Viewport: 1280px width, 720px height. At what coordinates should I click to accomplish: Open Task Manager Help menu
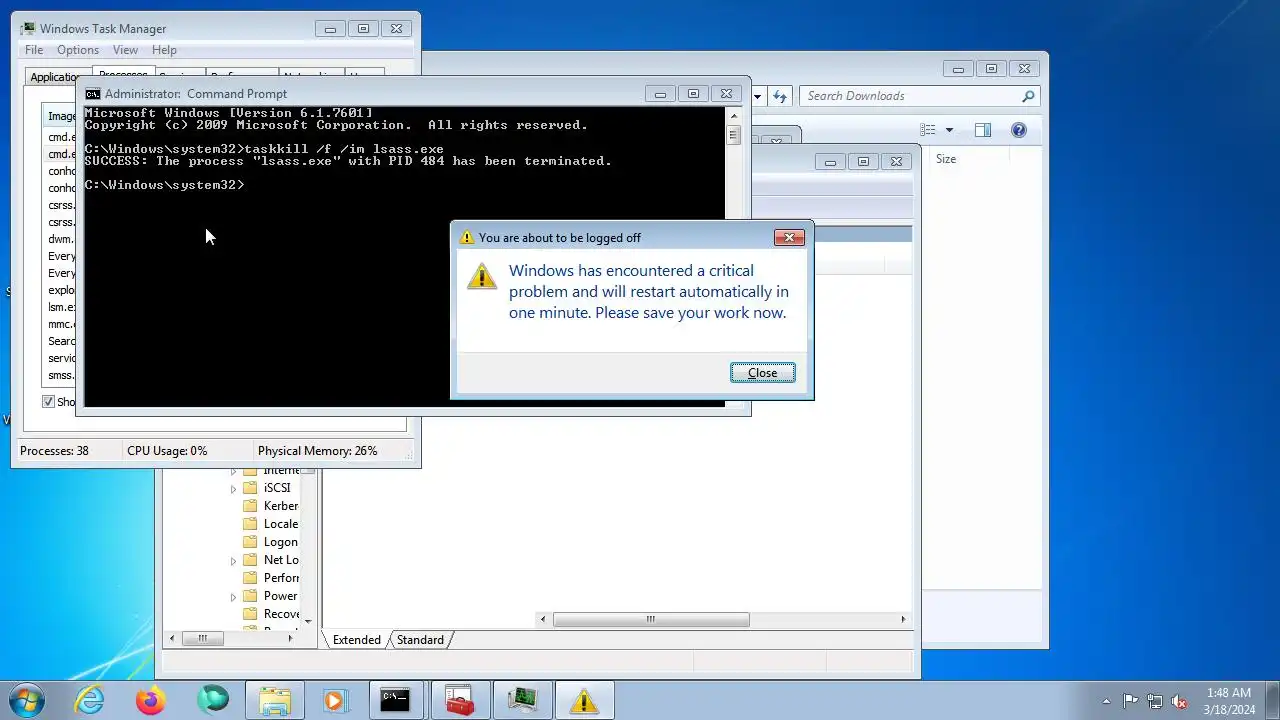pos(164,50)
